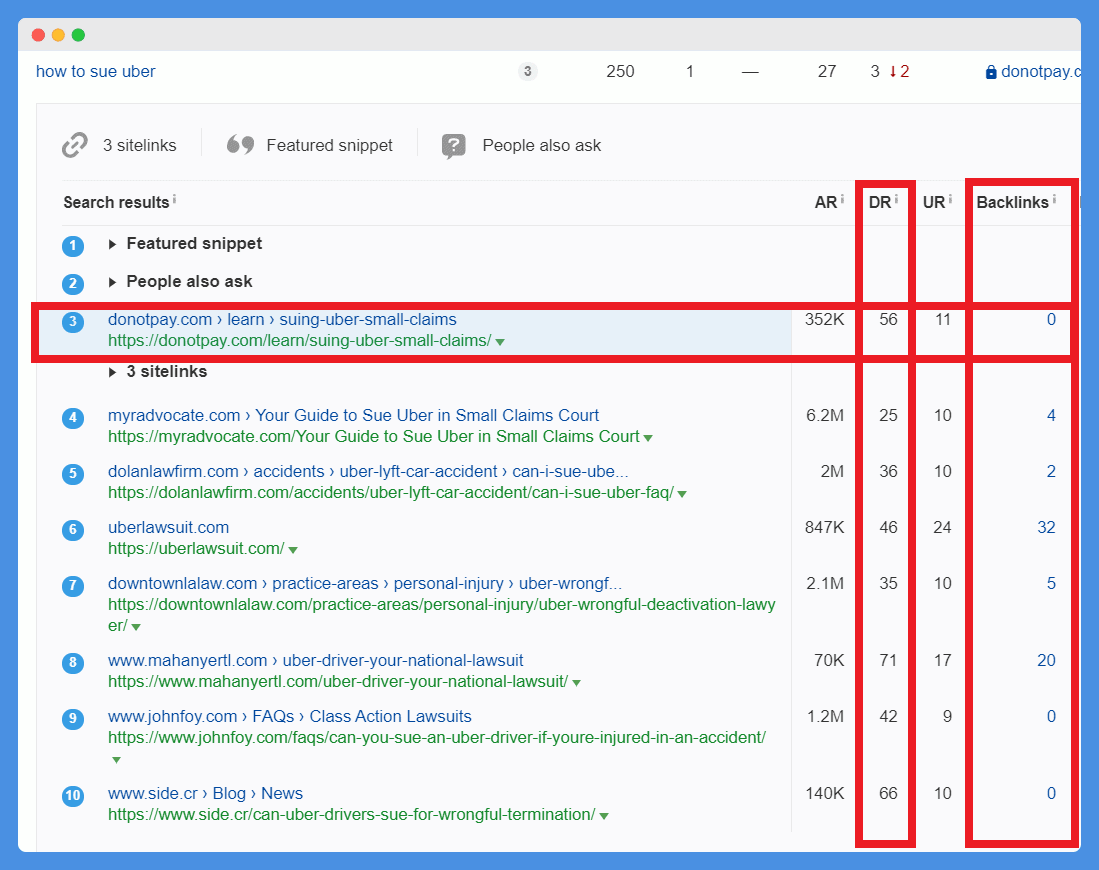
Task: Open dropdown arrow after mahanyertl.com URL
Action: click(x=576, y=683)
